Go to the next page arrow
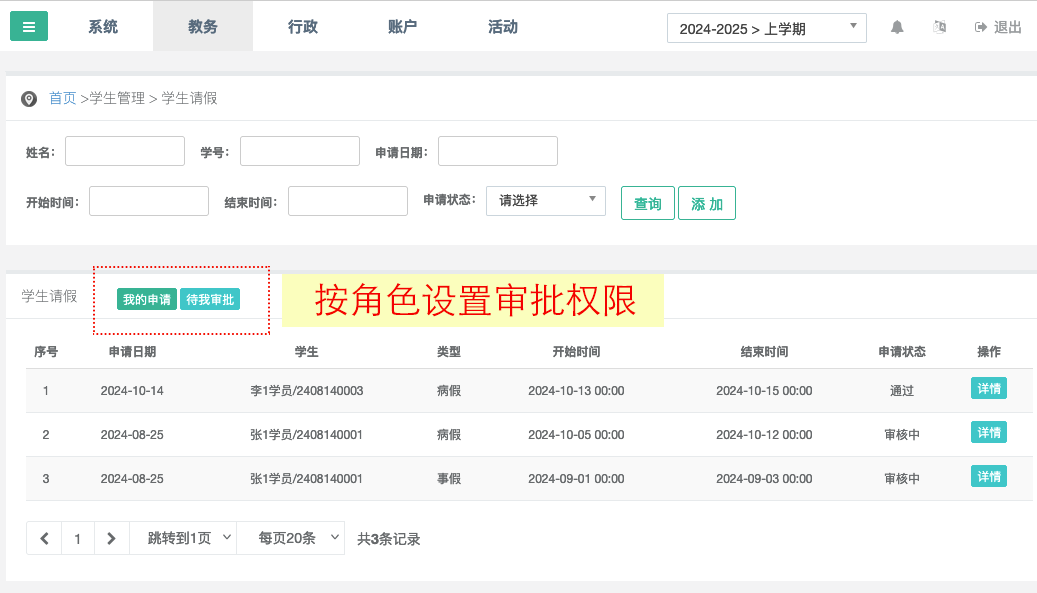 tap(111, 538)
